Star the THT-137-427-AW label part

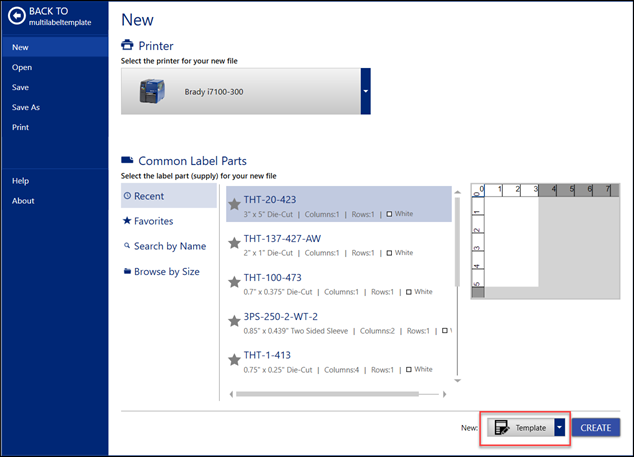[235, 243]
